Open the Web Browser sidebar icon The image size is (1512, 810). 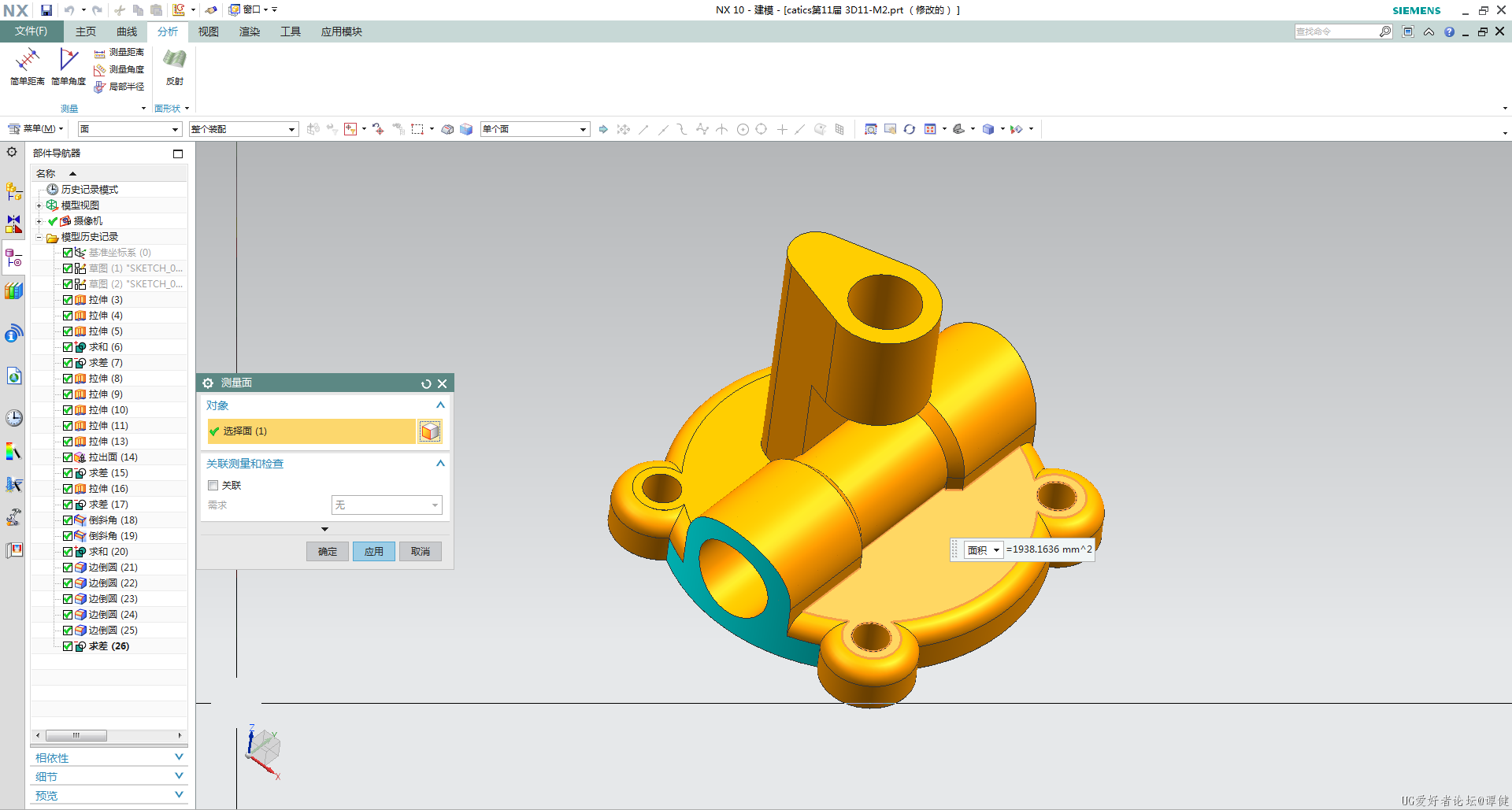point(13,376)
